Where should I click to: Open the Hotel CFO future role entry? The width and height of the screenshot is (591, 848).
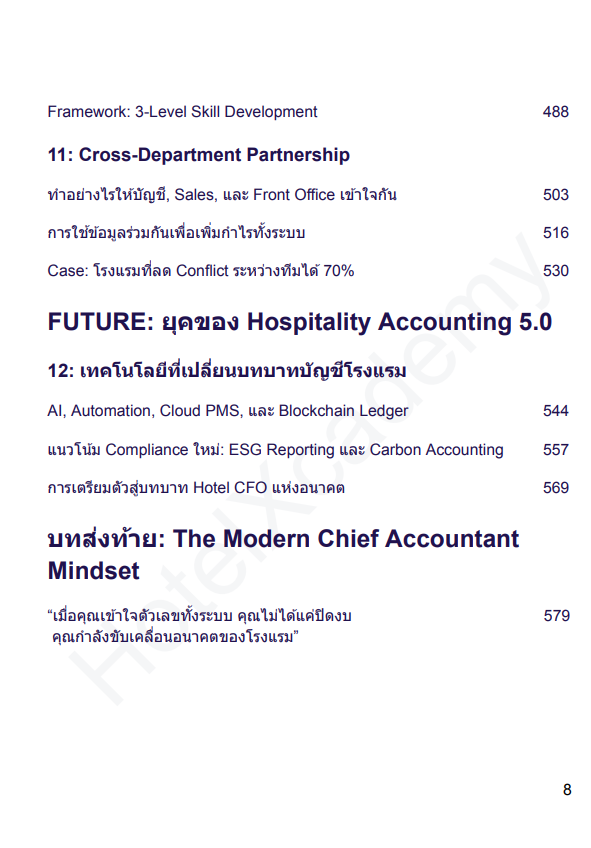(x=196, y=488)
